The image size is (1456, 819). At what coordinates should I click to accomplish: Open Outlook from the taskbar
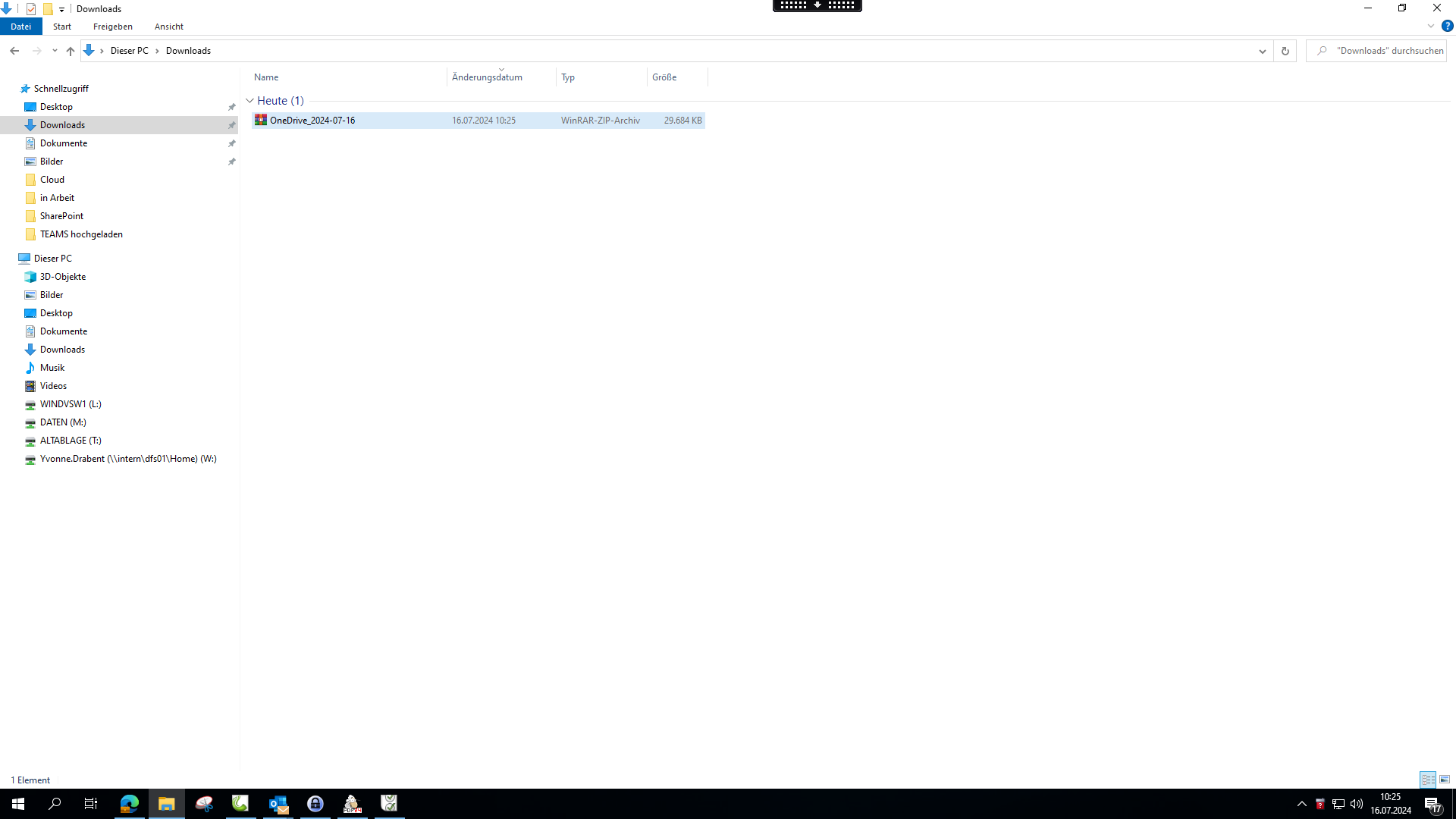pyautogui.click(x=278, y=804)
